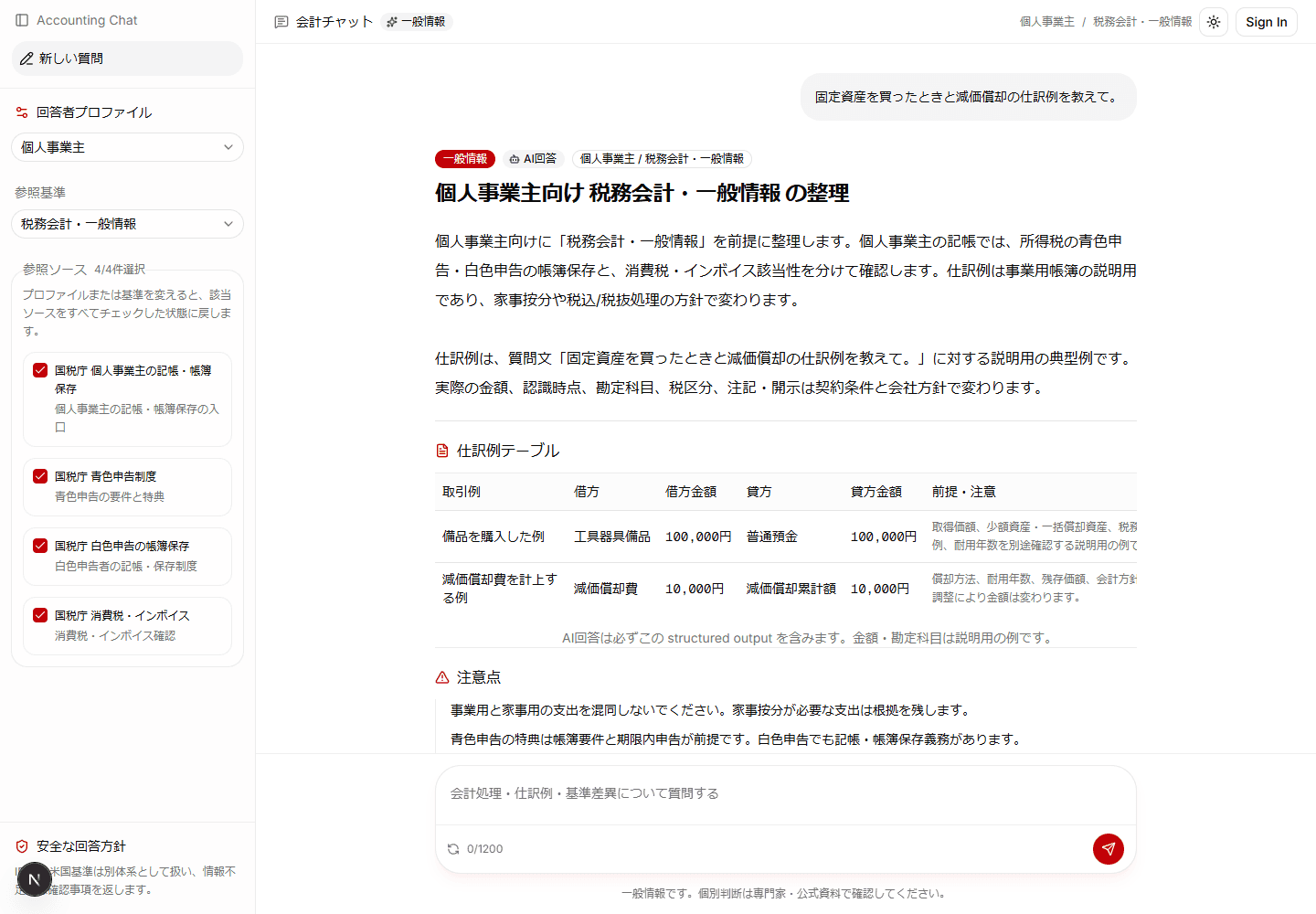The width and height of the screenshot is (1316, 914).
Task: Open the 個人事業主 profile dropdown
Action: pyautogui.click(x=127, y=147)
